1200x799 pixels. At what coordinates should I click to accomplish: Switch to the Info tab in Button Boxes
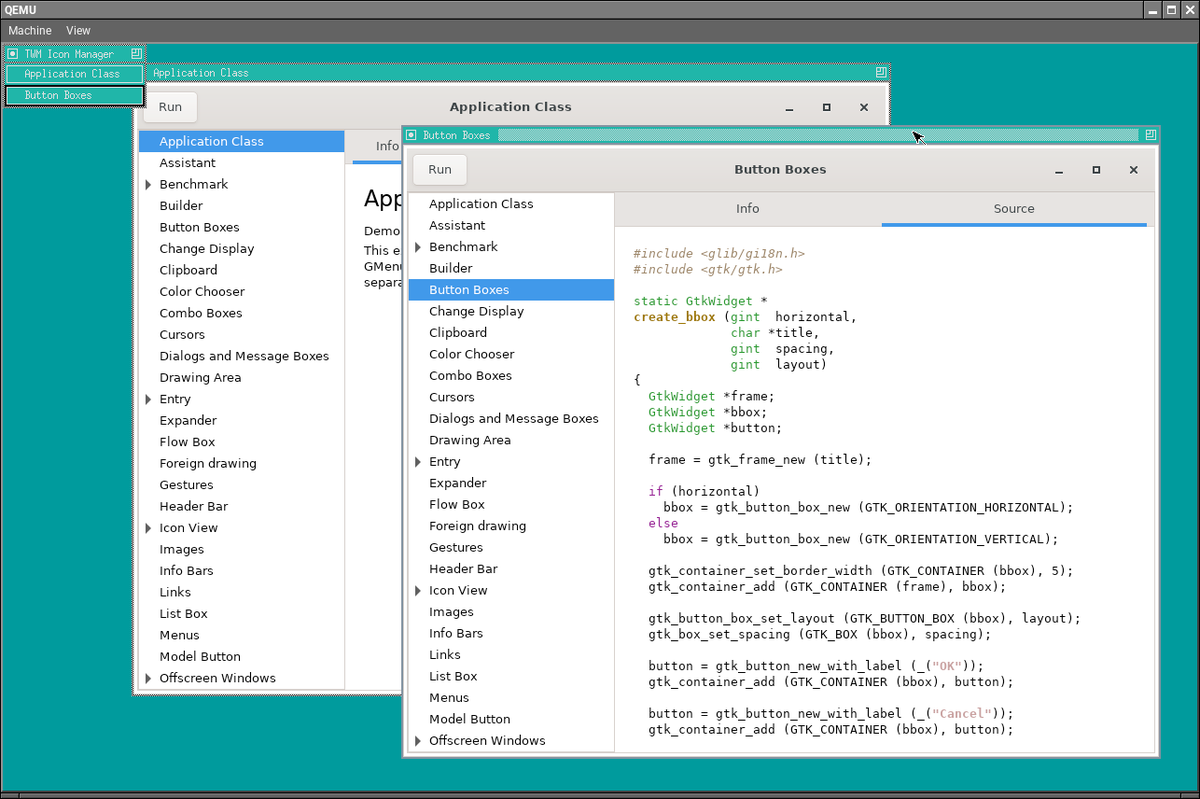point(747,208)
